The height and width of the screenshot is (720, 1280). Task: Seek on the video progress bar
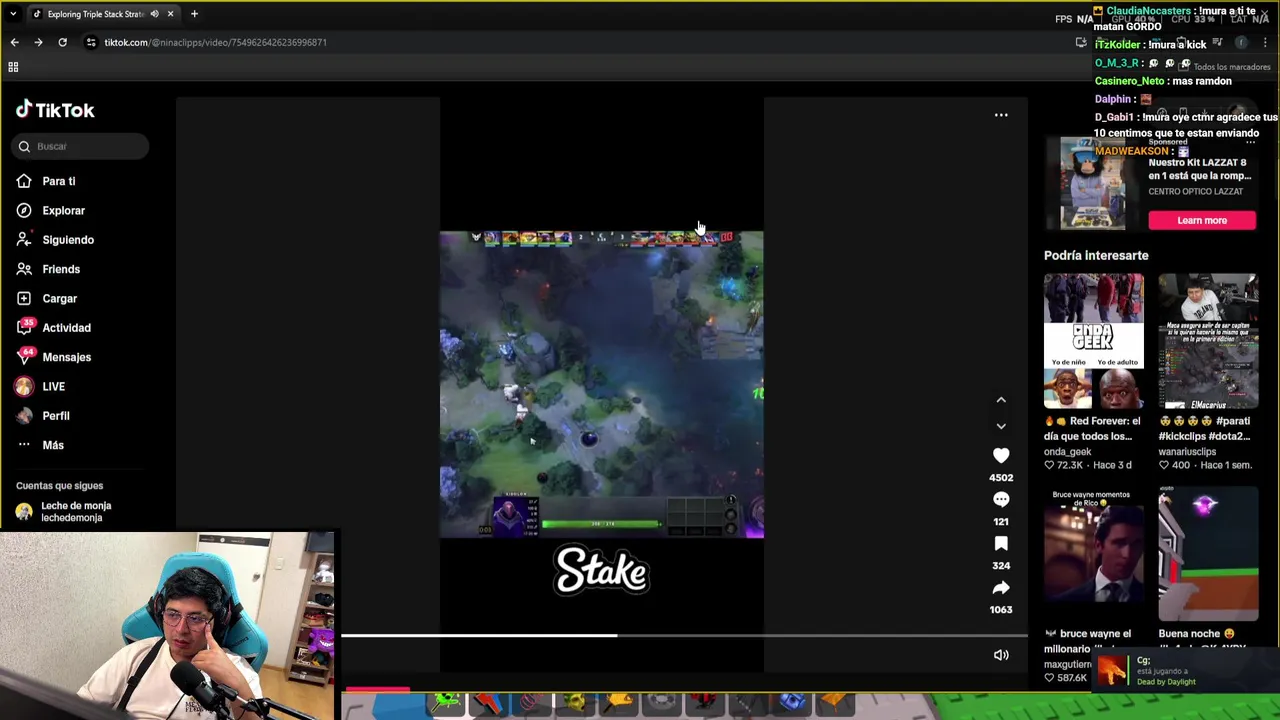(x=684, y=635)
